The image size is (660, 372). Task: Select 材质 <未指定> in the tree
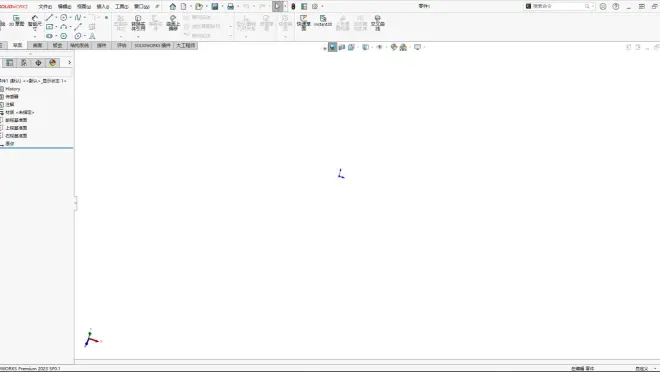(20, 112)
